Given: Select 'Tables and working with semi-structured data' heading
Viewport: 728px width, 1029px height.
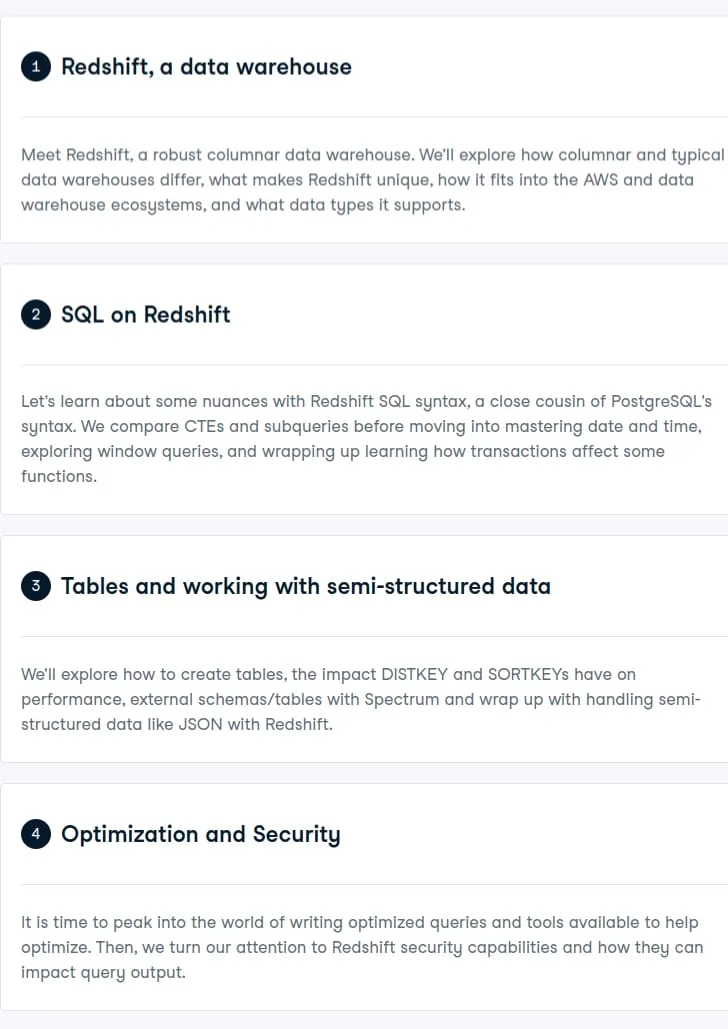Looking at the screenshot, I should pyautogui.click(x=306, y=586).
